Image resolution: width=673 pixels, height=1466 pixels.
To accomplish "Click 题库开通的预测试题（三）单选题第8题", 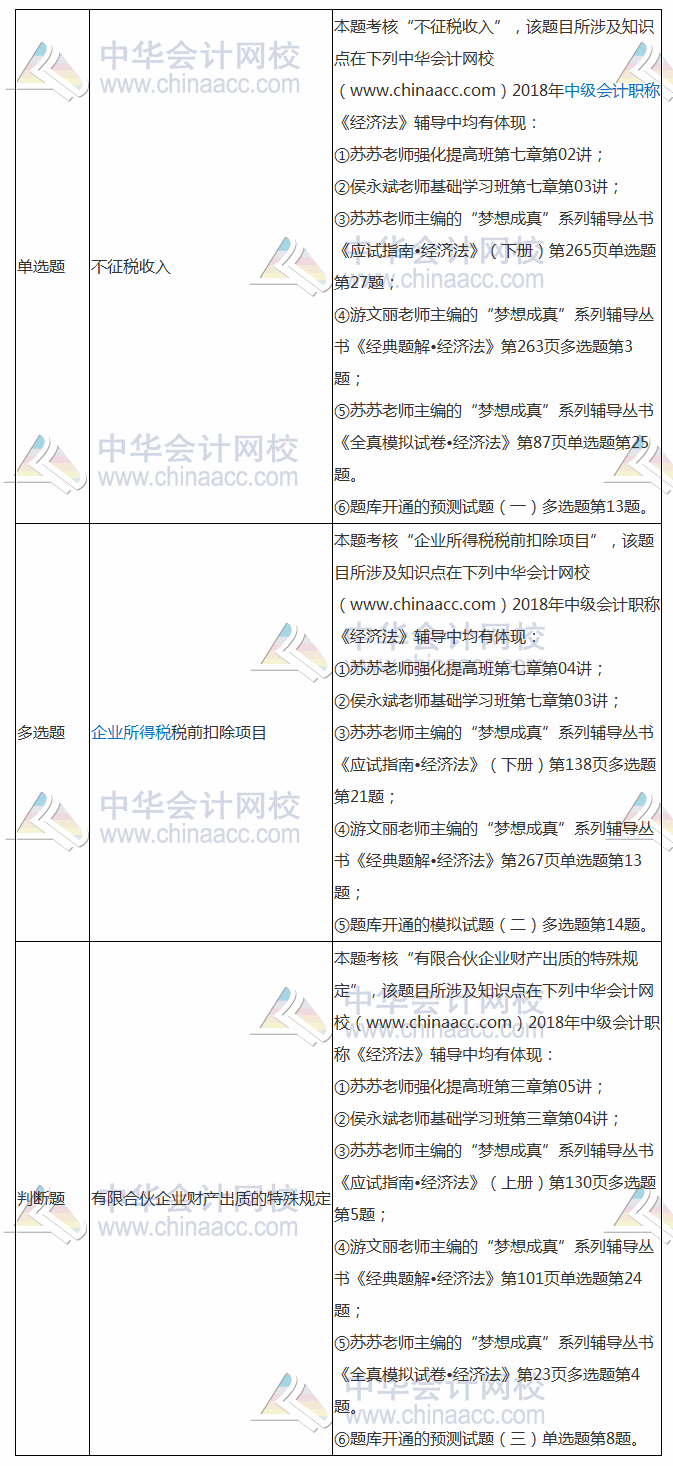I will click(488, 1439).
